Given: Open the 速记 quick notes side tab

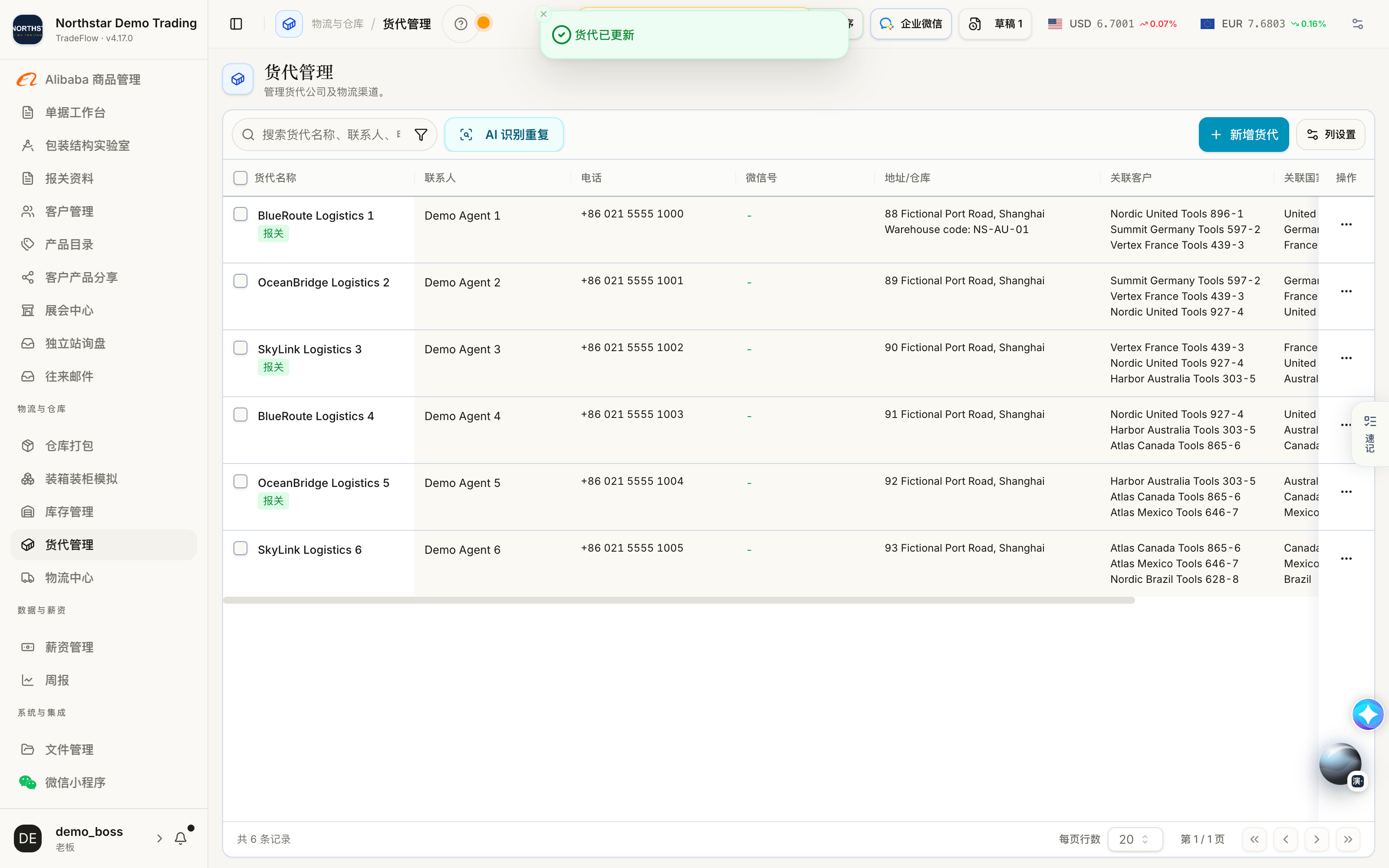Looking at the screenshot, I should click(1370, 434).
